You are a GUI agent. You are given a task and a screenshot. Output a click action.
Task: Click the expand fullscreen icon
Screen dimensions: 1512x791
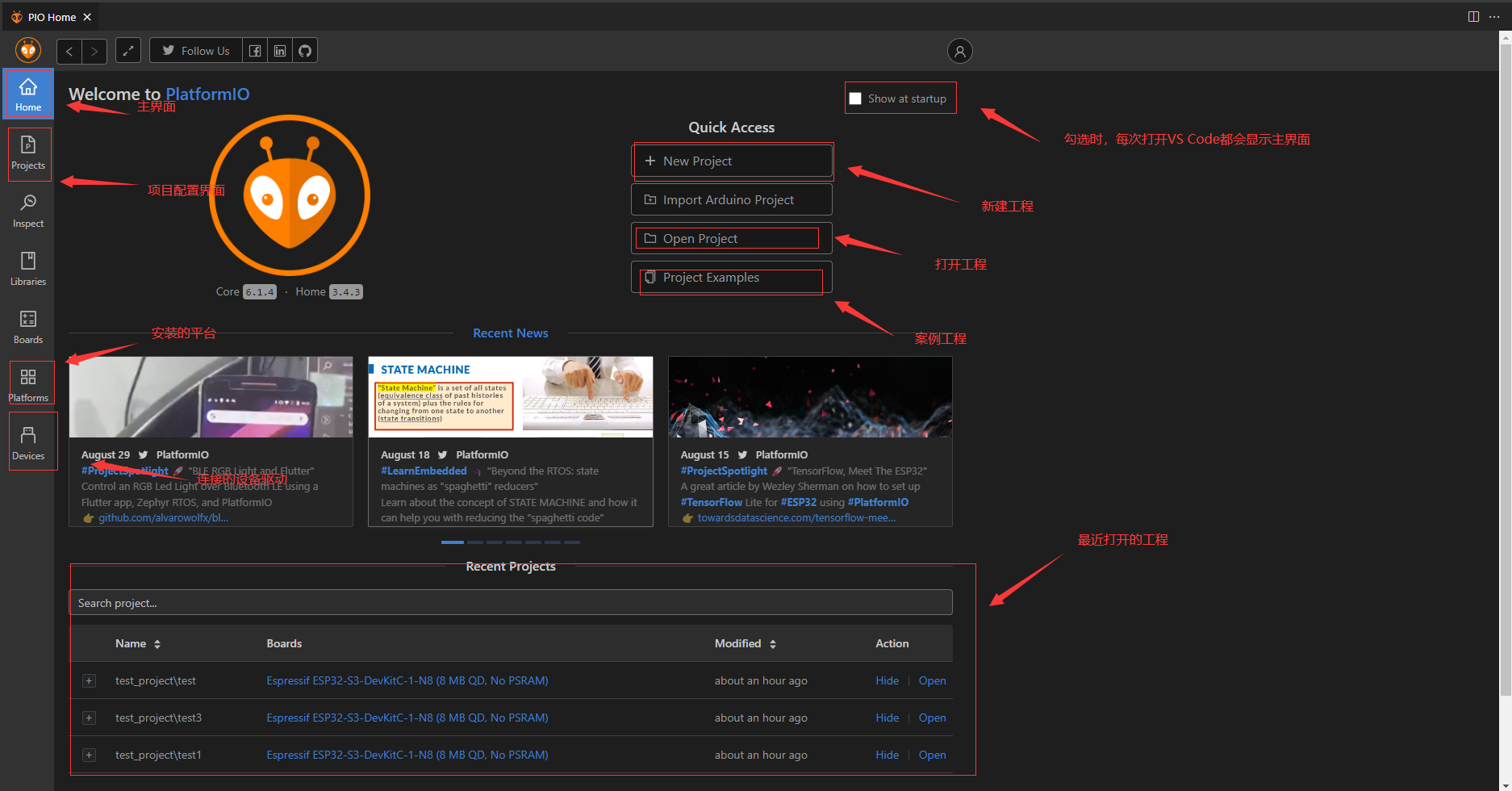tap(128, 51)
